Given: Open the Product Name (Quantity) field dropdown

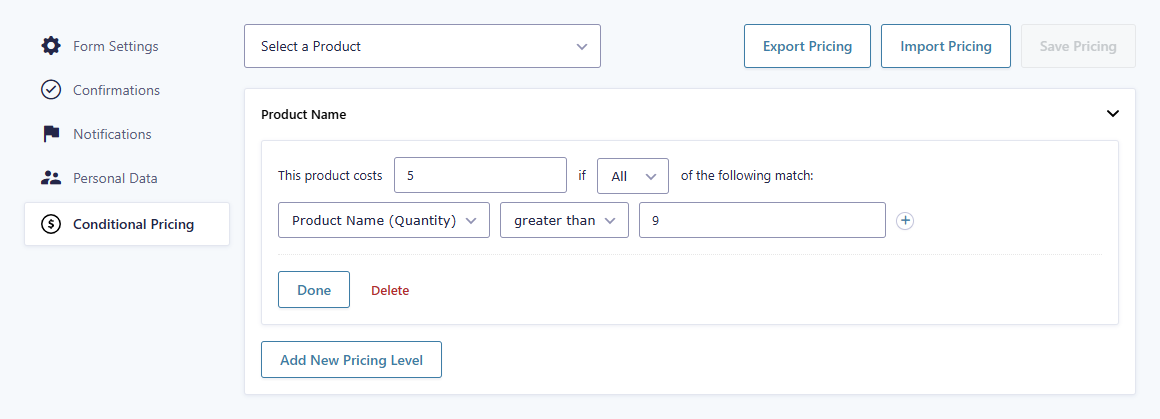Looking at the screenshot, I should pos(384,221).
